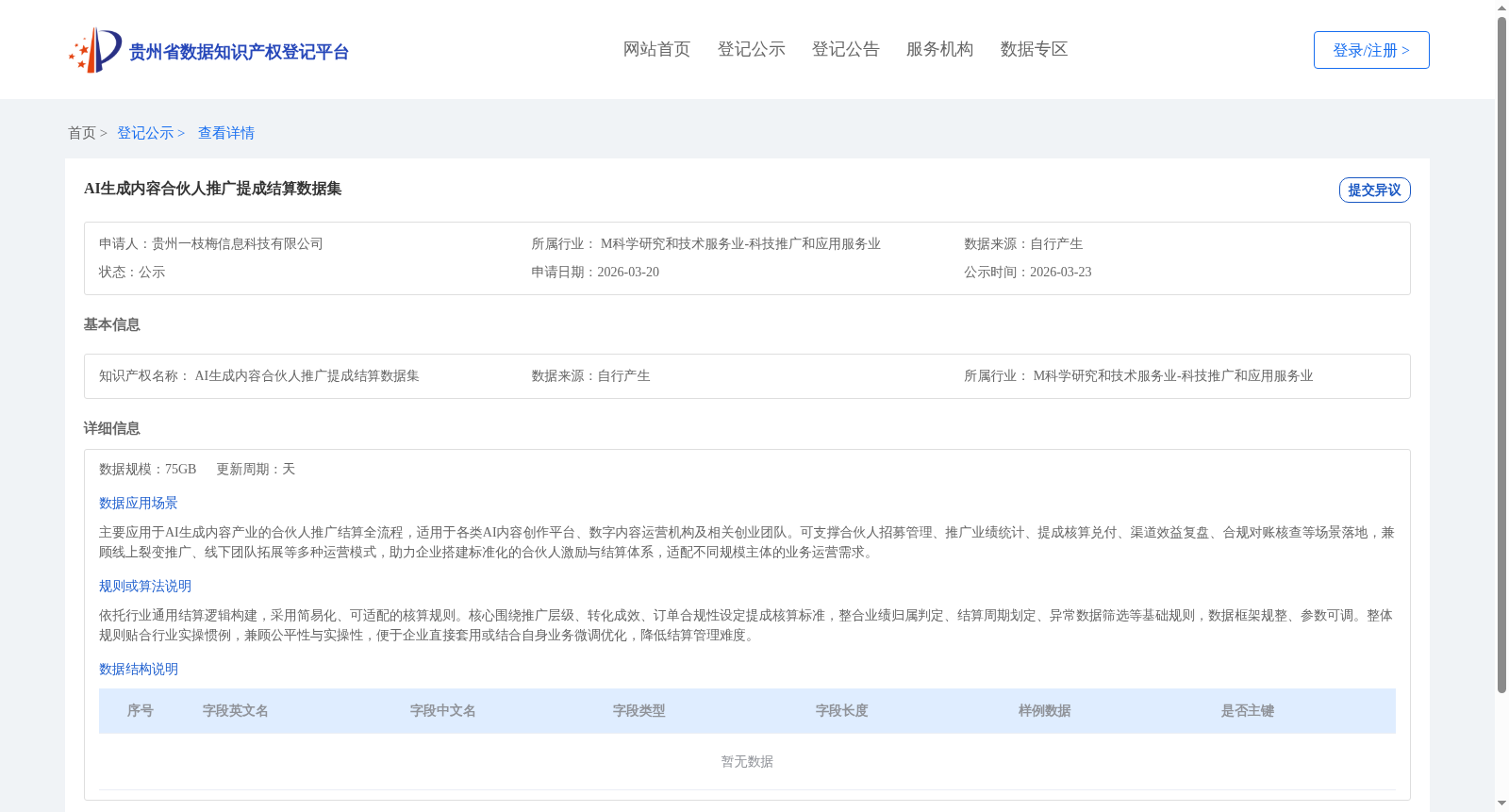Click the 更新周期：天 text
1509x812 pixels.
tap(256, 469)
